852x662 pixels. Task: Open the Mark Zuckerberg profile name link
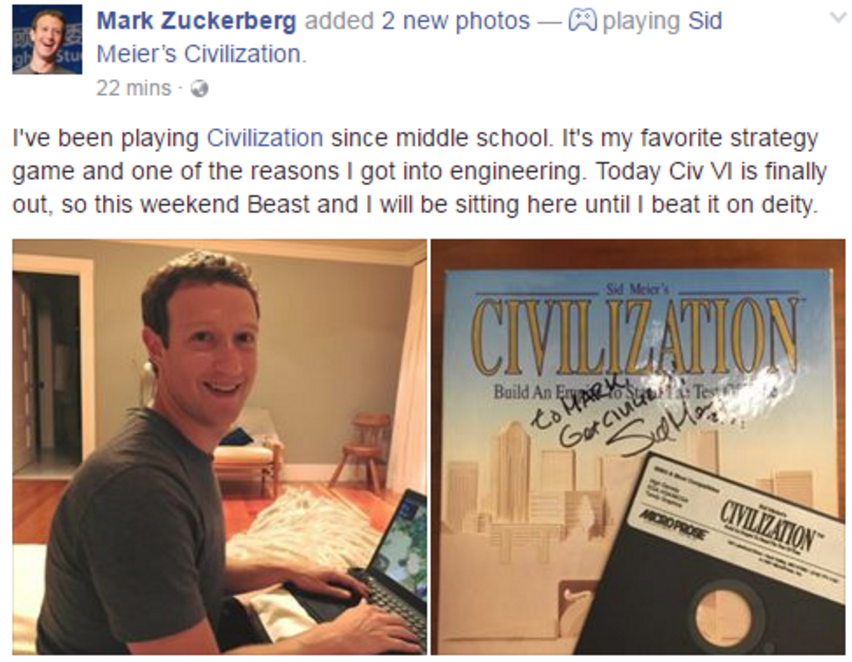[x=197, y=21]
